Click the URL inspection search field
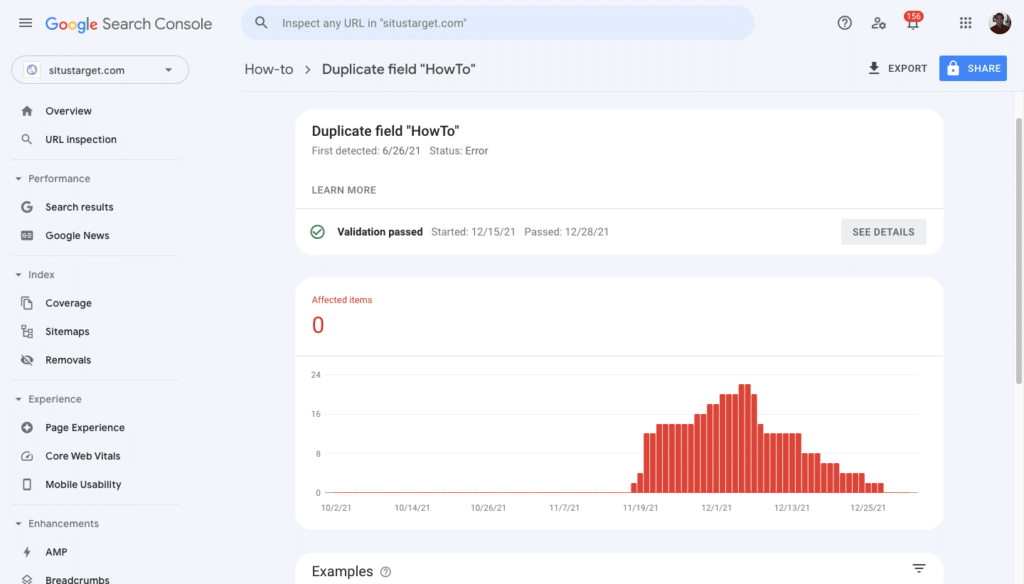1024x584 pixels. [x=498, y=23]
